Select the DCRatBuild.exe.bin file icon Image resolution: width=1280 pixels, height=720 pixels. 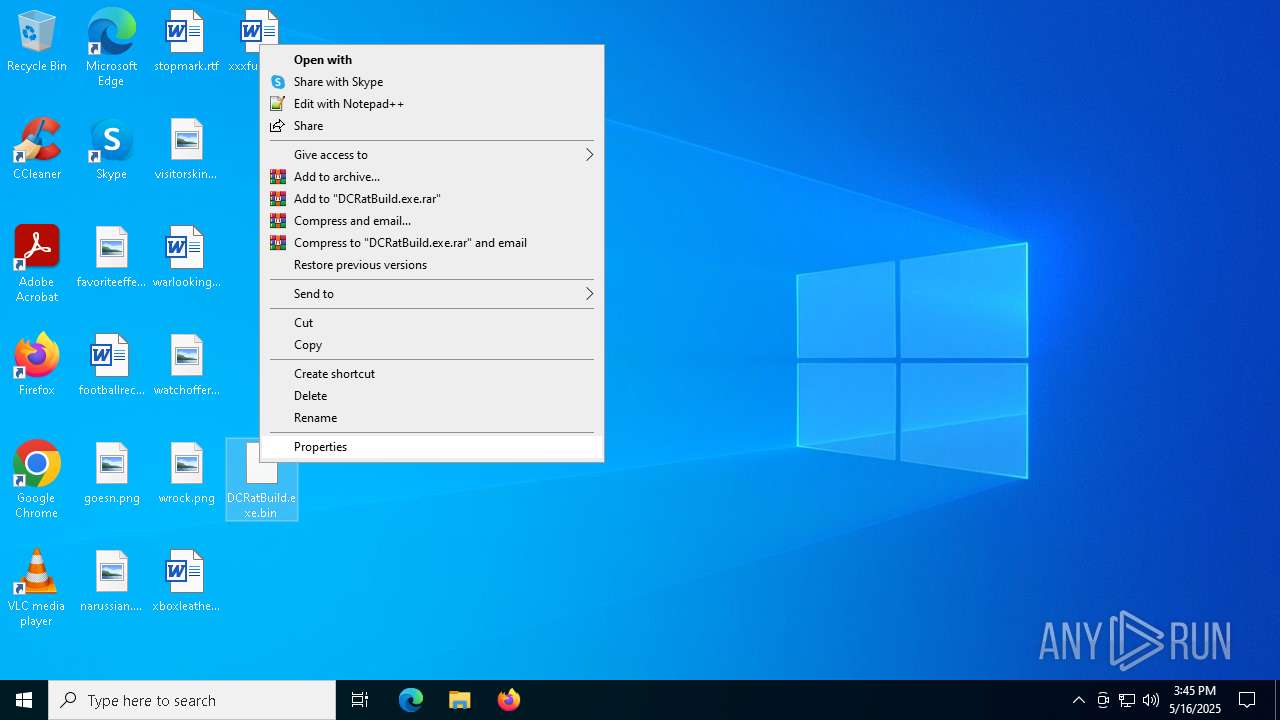[x=262, y=480]
